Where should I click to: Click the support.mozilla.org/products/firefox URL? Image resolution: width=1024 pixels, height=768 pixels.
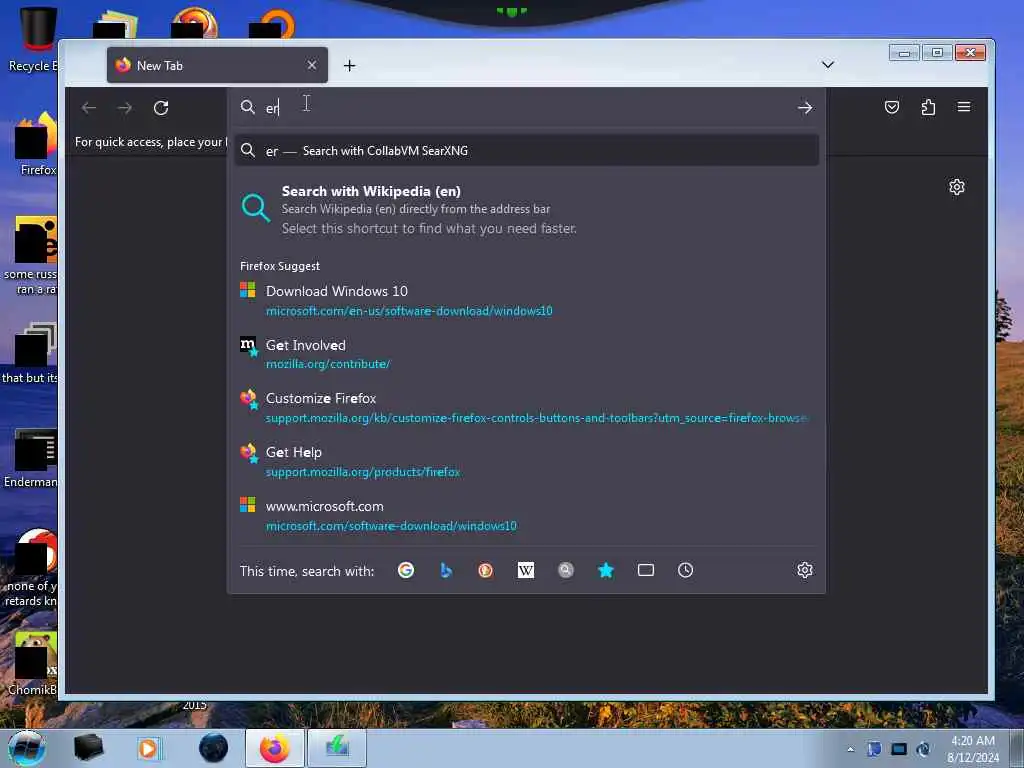(363, 472)
